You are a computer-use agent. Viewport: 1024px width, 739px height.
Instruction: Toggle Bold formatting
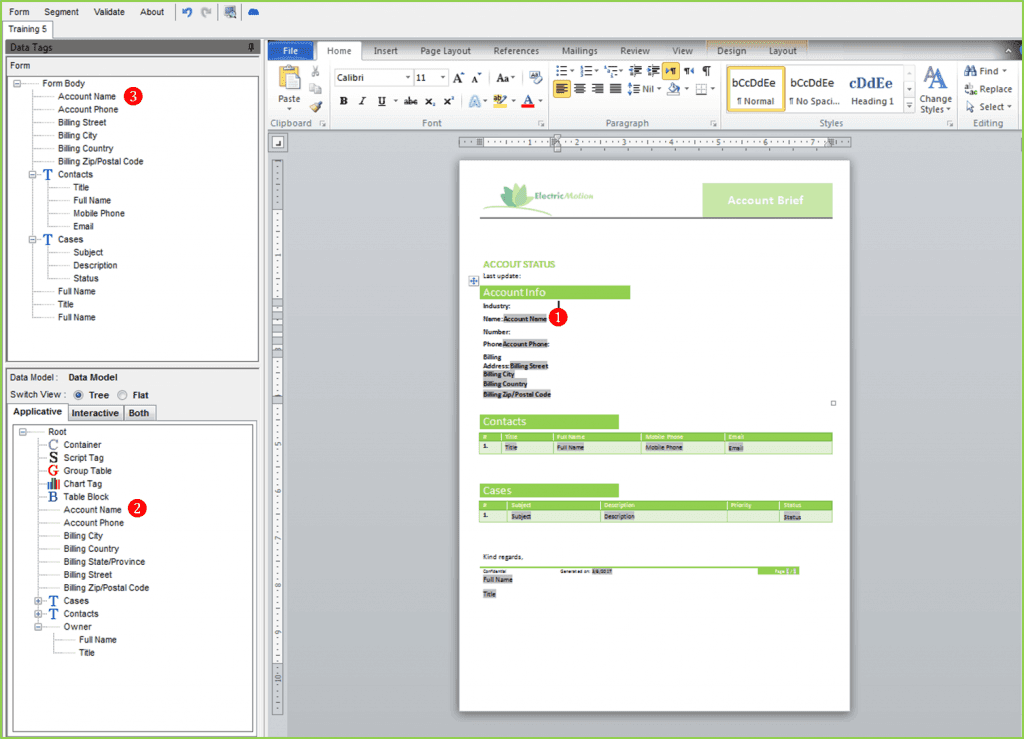[x=344, y=101]
